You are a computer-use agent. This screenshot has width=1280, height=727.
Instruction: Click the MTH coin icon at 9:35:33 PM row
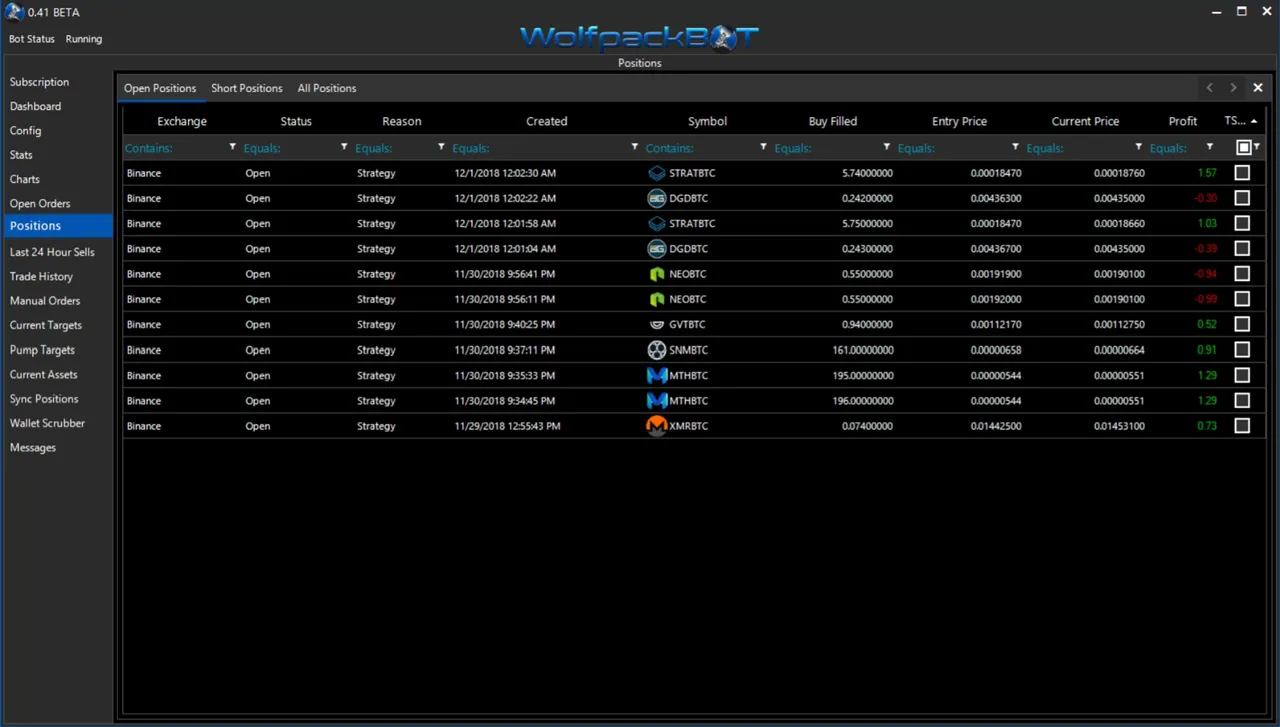pos(656,375)
